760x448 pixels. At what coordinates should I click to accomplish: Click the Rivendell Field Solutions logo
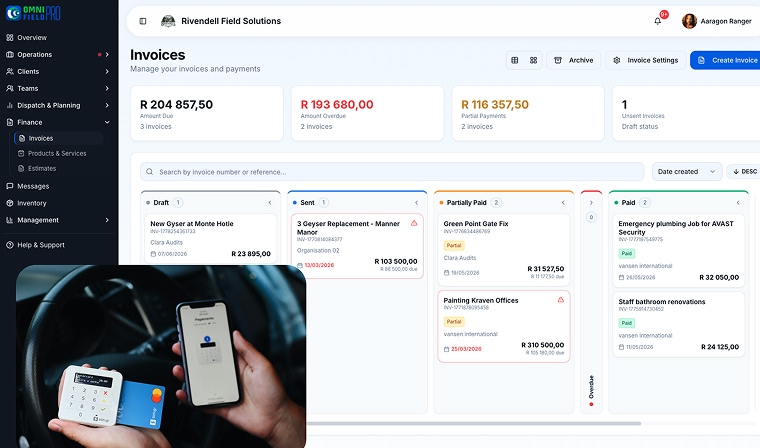(x=168, y=21)
